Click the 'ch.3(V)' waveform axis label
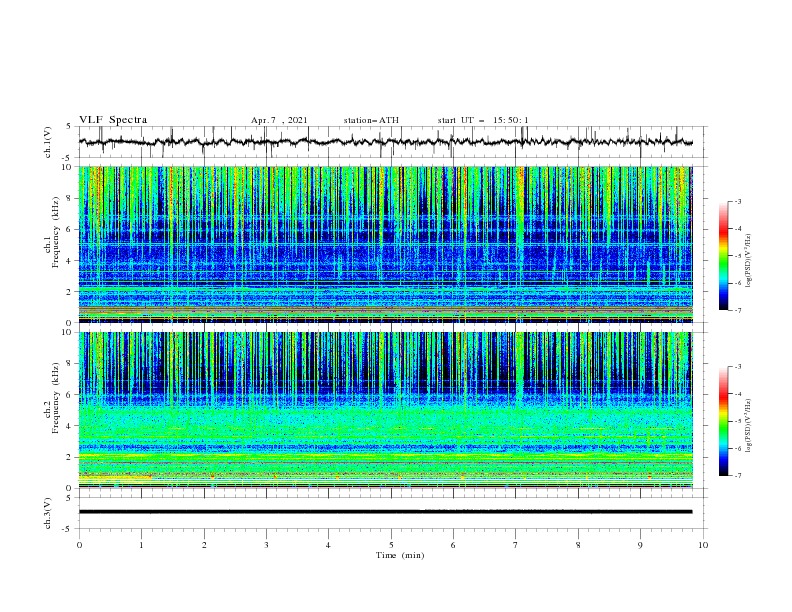This screenshot has width=792, height=612. click(x=48, y=513)
